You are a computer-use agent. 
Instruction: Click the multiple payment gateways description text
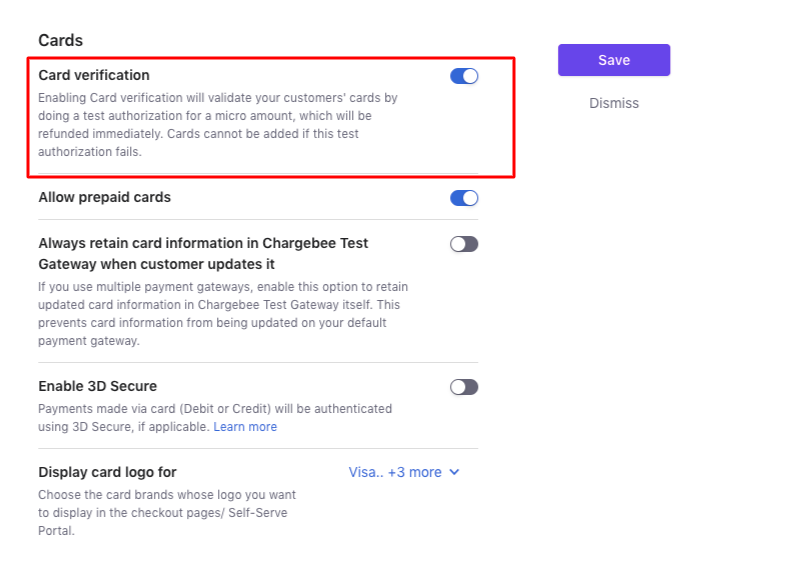tap(222, 313)
